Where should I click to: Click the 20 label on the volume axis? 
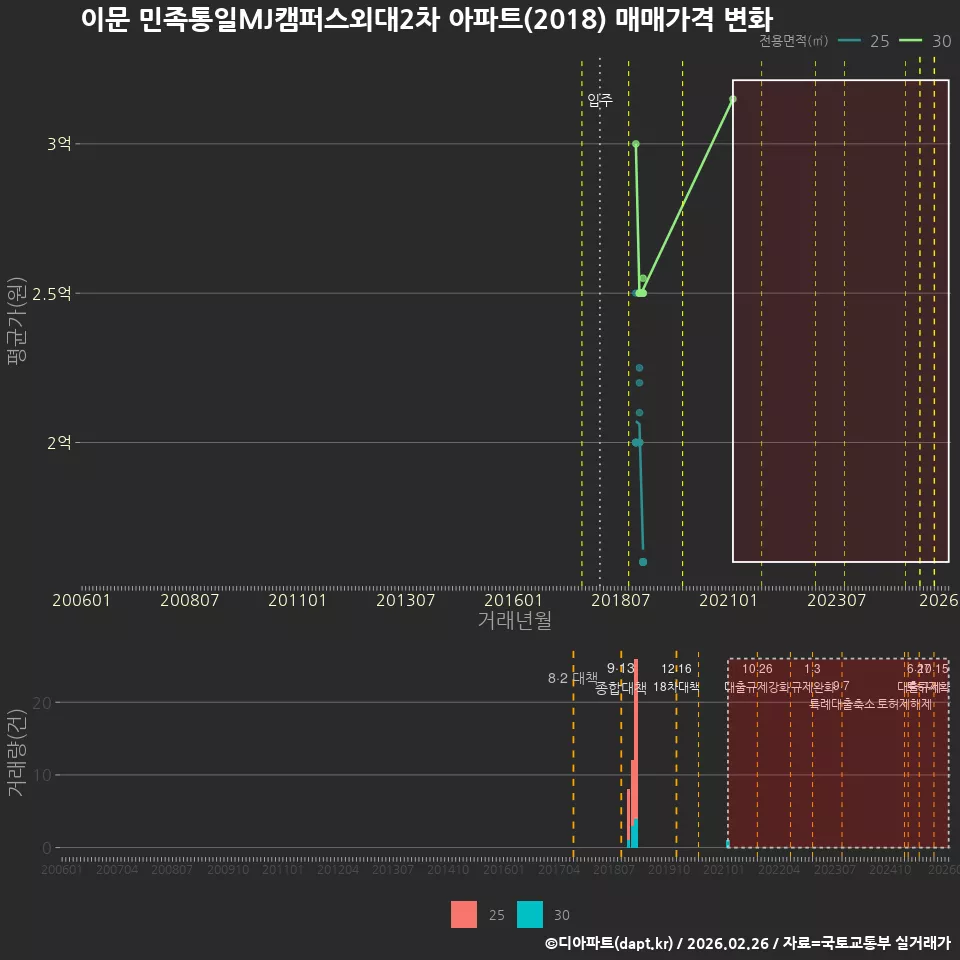tap(42, 703)
